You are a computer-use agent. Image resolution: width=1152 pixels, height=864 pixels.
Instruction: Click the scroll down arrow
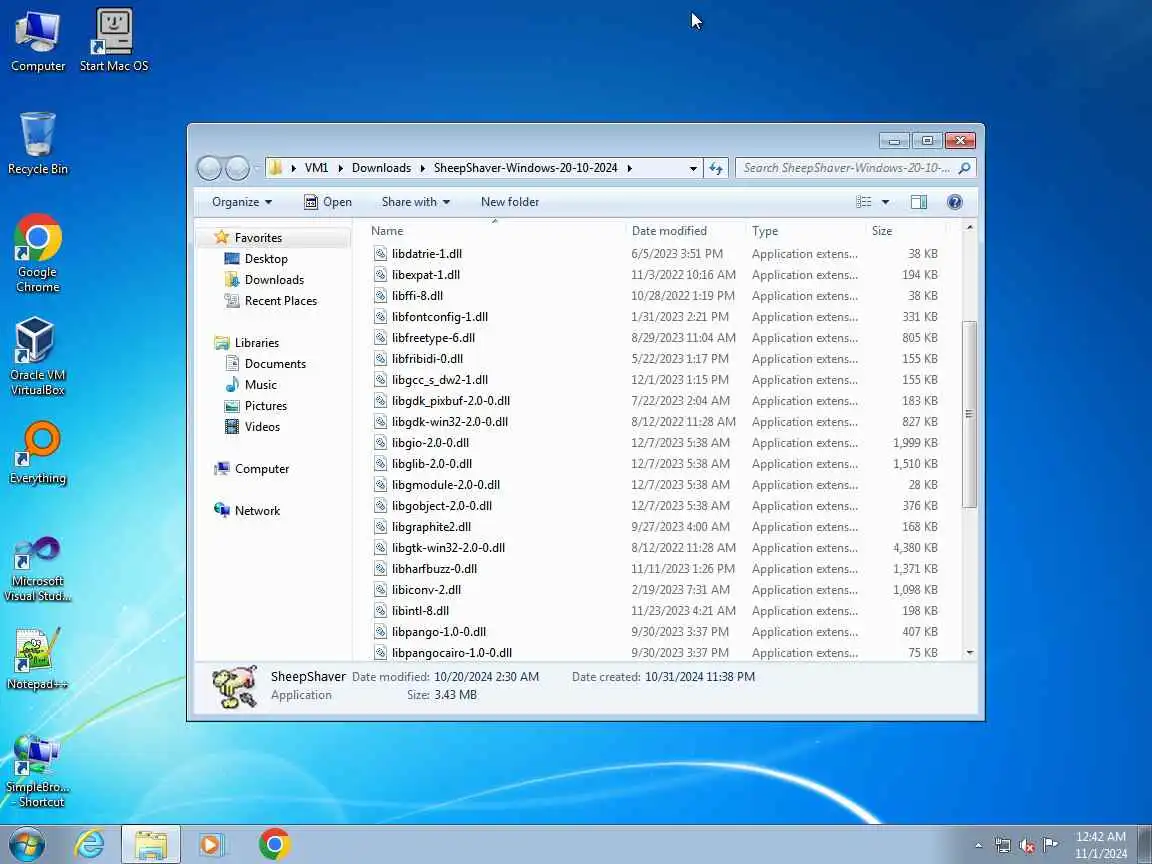tap(969, 652)
